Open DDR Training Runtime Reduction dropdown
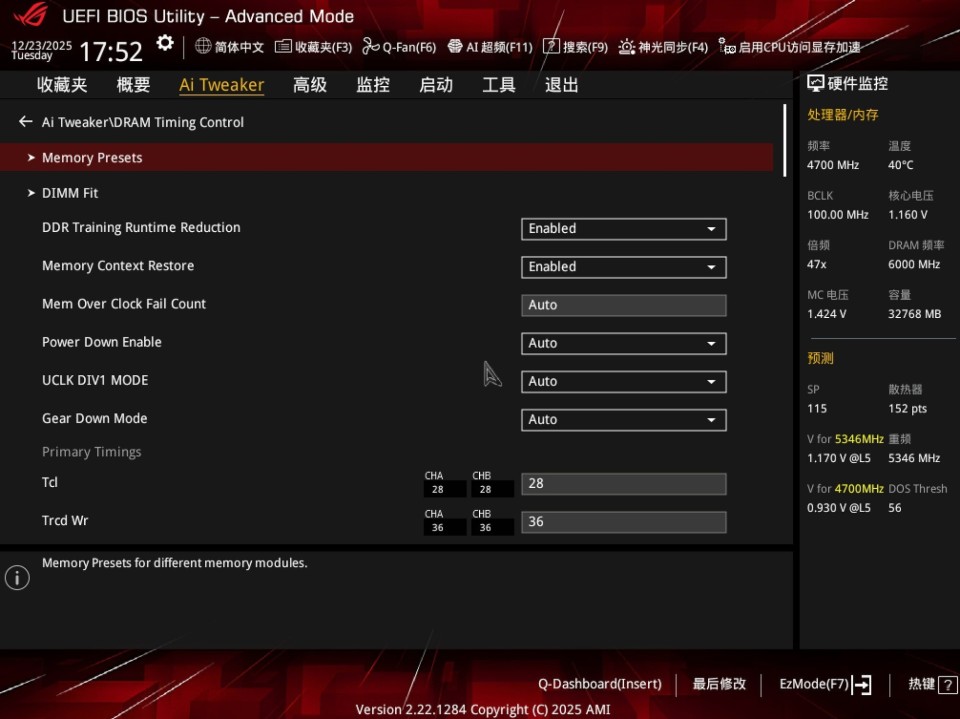Image resolution: width=960 pixels, height=719 pixels. pos(623,229)
